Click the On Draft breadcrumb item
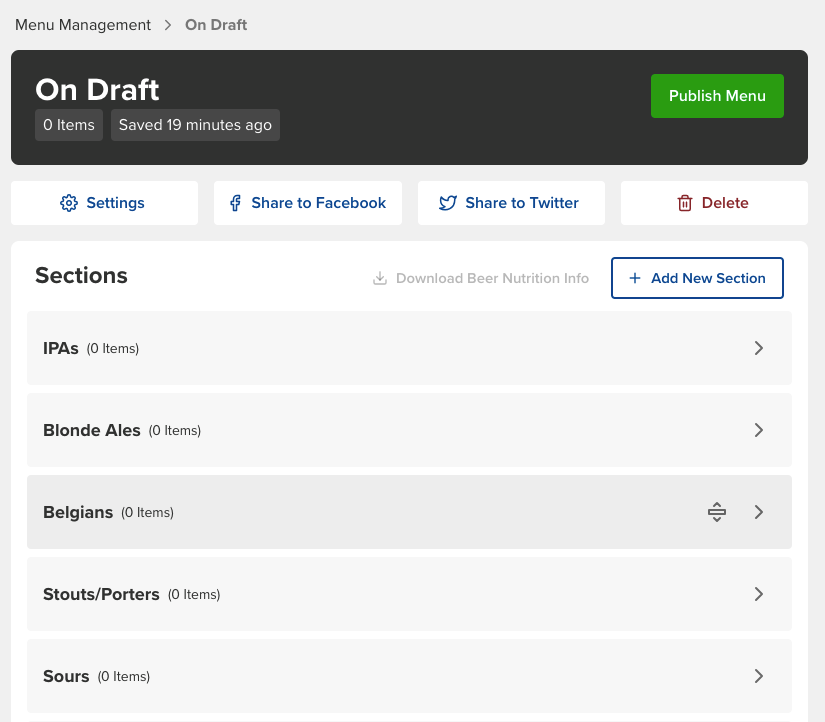The height and width of the screenshot is (722, 825). click(216, 25)
